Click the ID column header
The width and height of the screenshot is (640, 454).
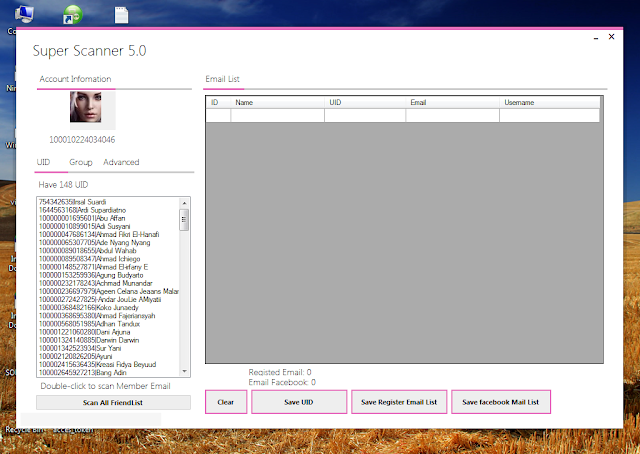(218, 102)
